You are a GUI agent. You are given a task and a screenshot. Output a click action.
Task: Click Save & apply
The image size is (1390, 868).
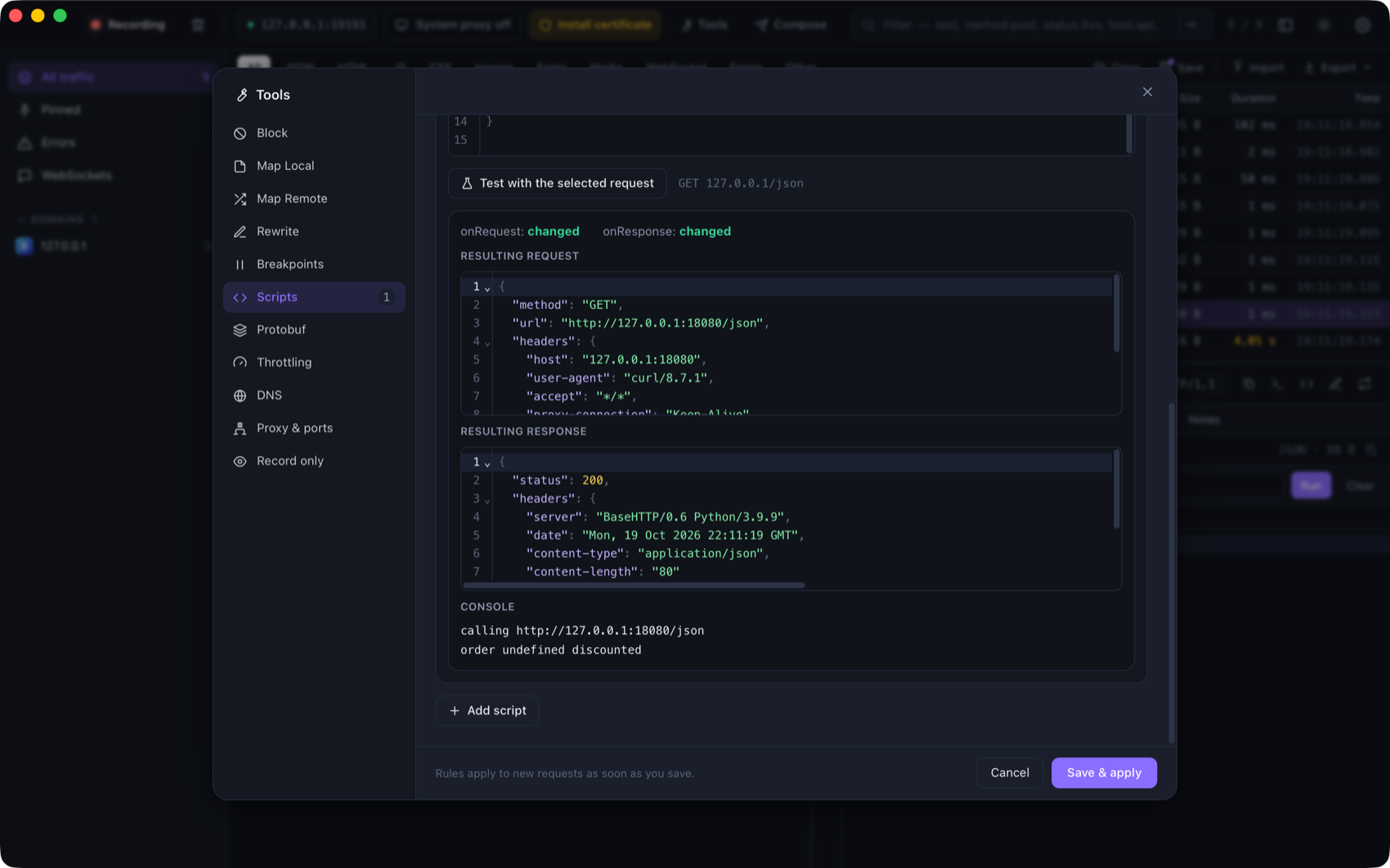point(1104,772)
